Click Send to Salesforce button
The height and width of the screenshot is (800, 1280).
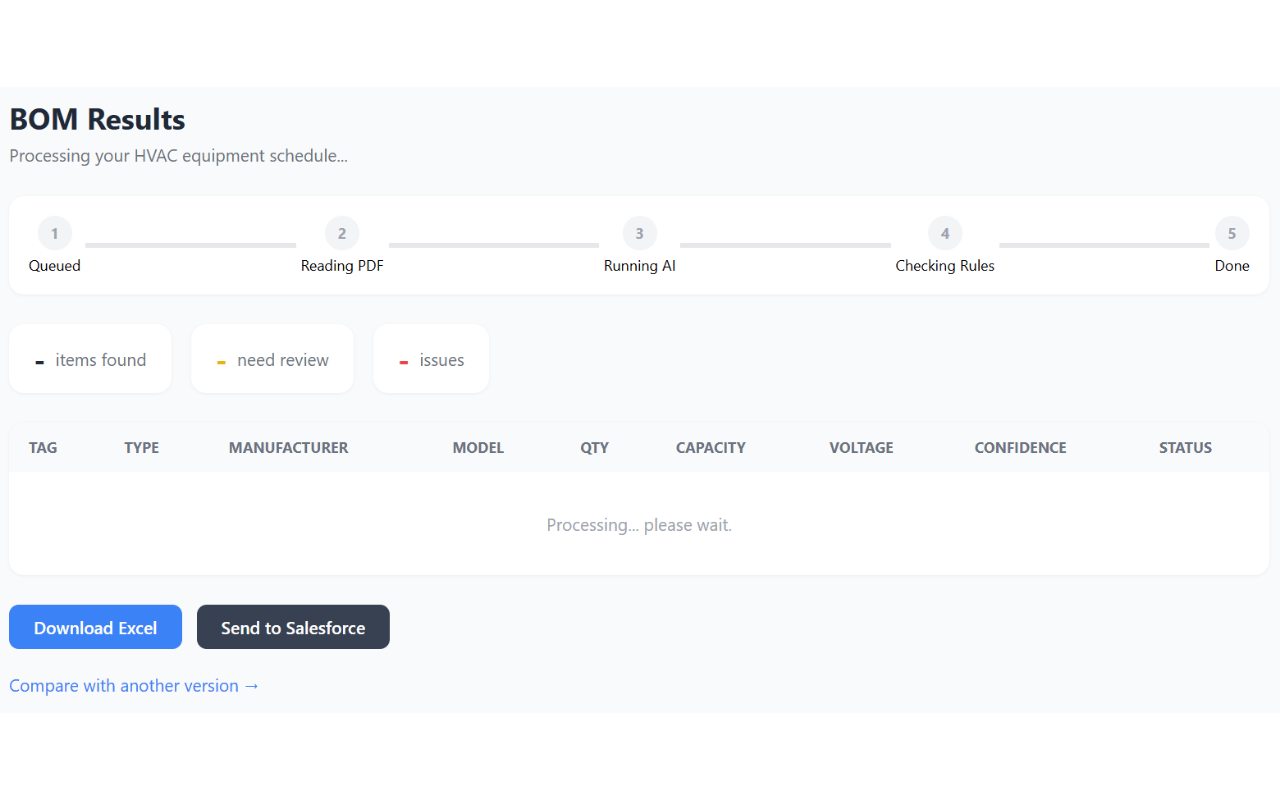(293, 627)
